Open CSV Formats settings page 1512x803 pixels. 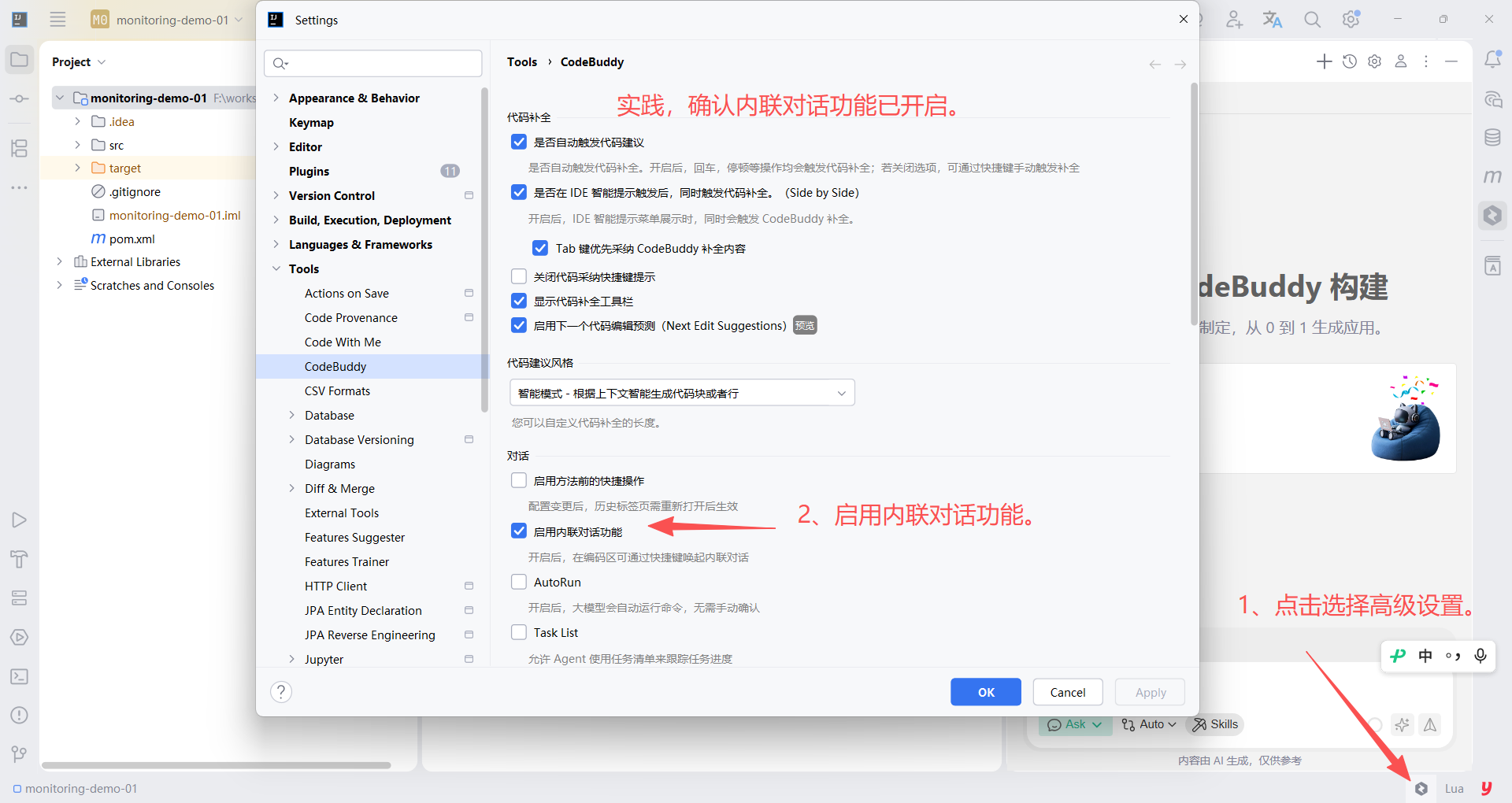click(337, 390)
